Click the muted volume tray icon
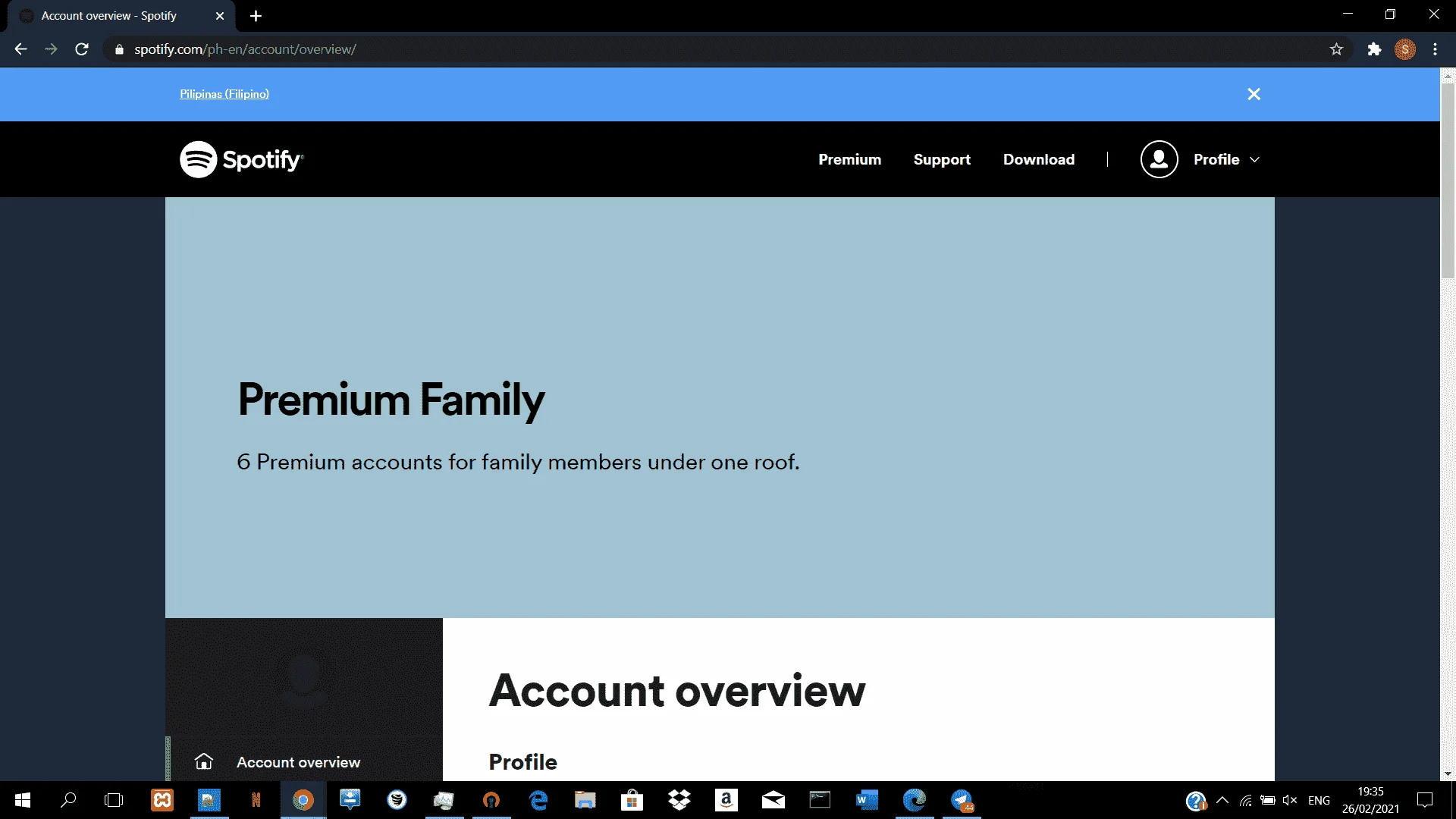The width and height of the screenshot is (1456, 819). (1290, 800)
